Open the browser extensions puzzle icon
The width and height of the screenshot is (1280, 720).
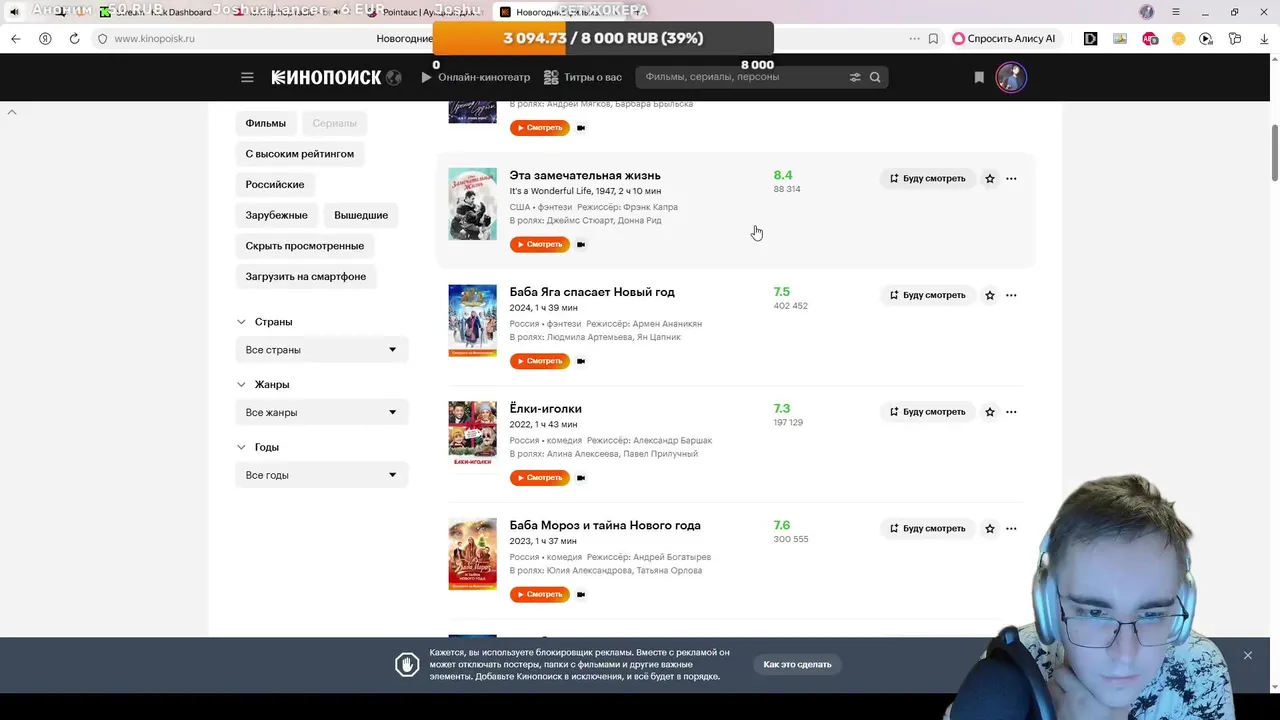coord(1235,38)
